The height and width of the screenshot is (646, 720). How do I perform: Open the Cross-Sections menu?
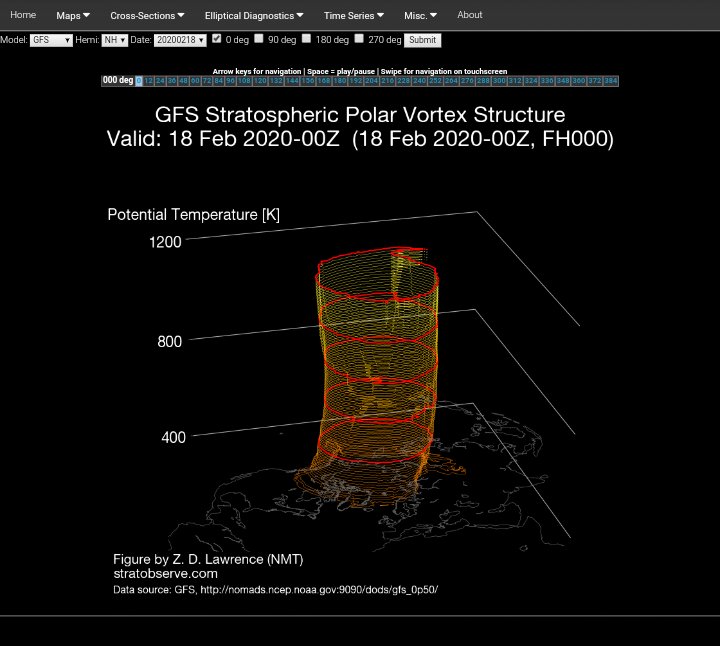[x=147, y=16]
